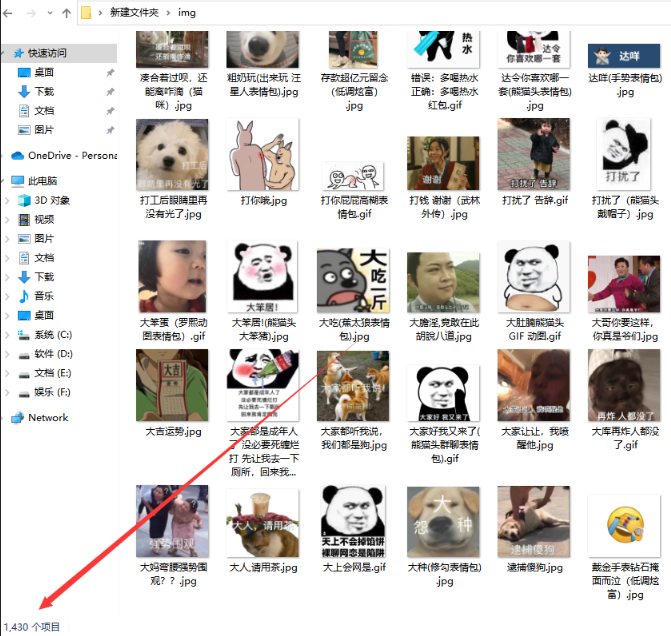
Task: Click the pin icon next to pinned 桌面
Action: tap(110, 72)
